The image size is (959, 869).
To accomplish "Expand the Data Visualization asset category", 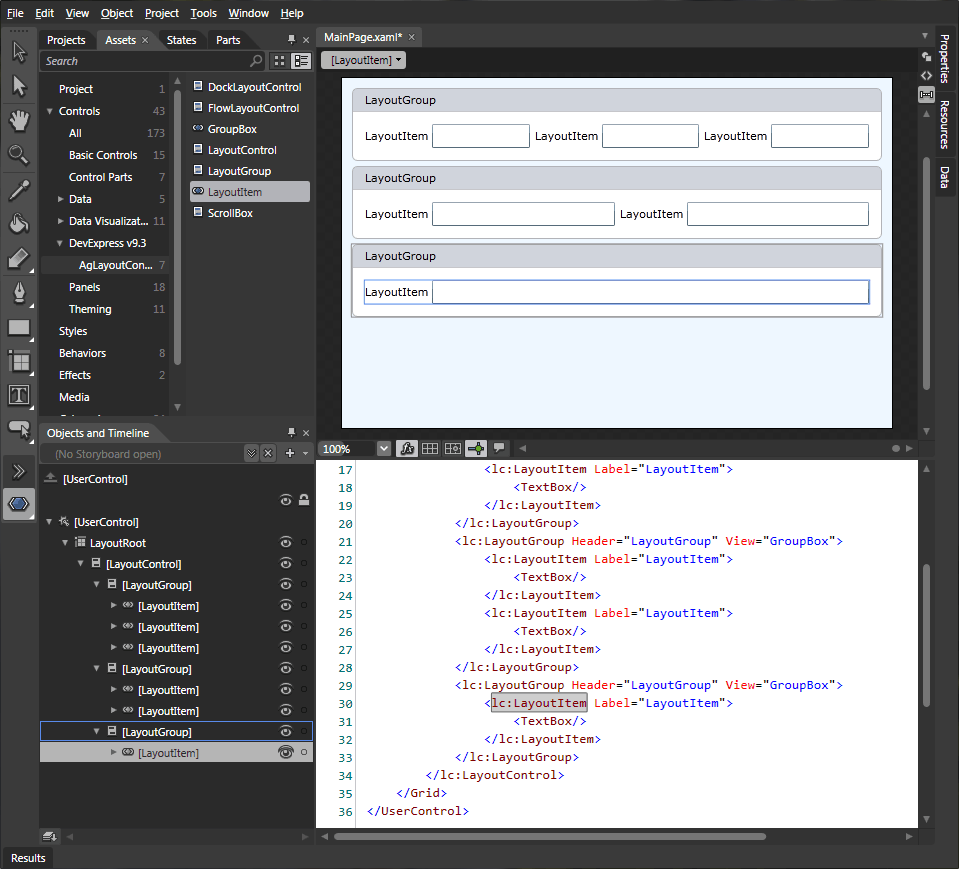I will pyautogui.click(x=60, y=221).
